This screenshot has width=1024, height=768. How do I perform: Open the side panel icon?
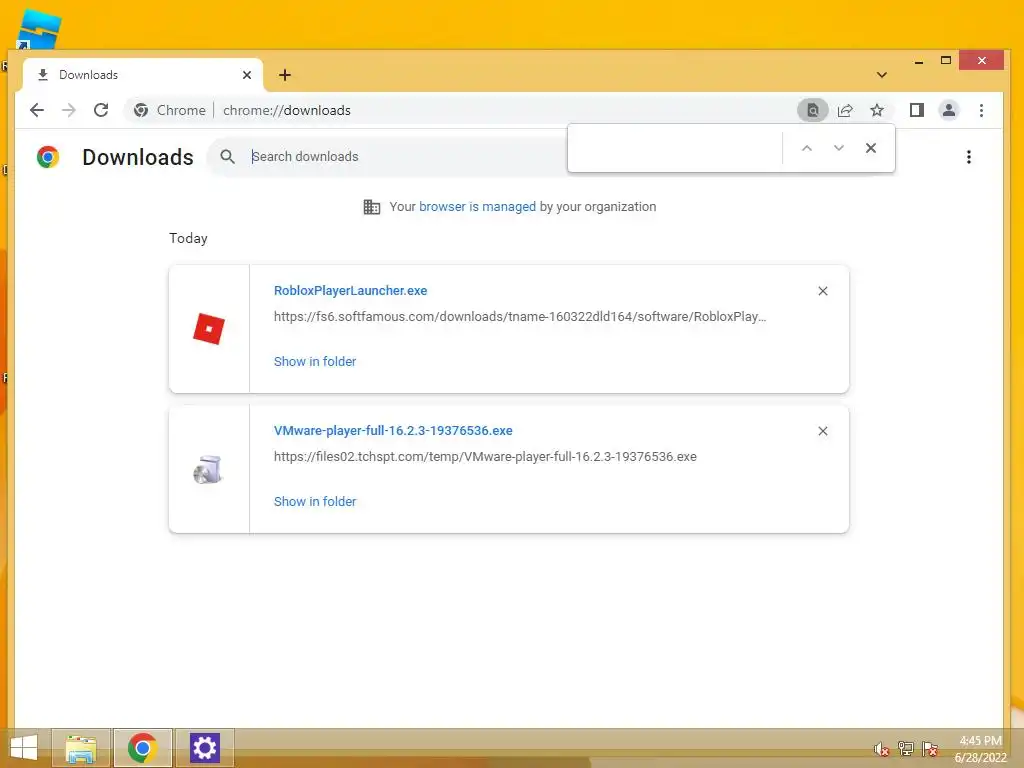click(x=917, y=110)
